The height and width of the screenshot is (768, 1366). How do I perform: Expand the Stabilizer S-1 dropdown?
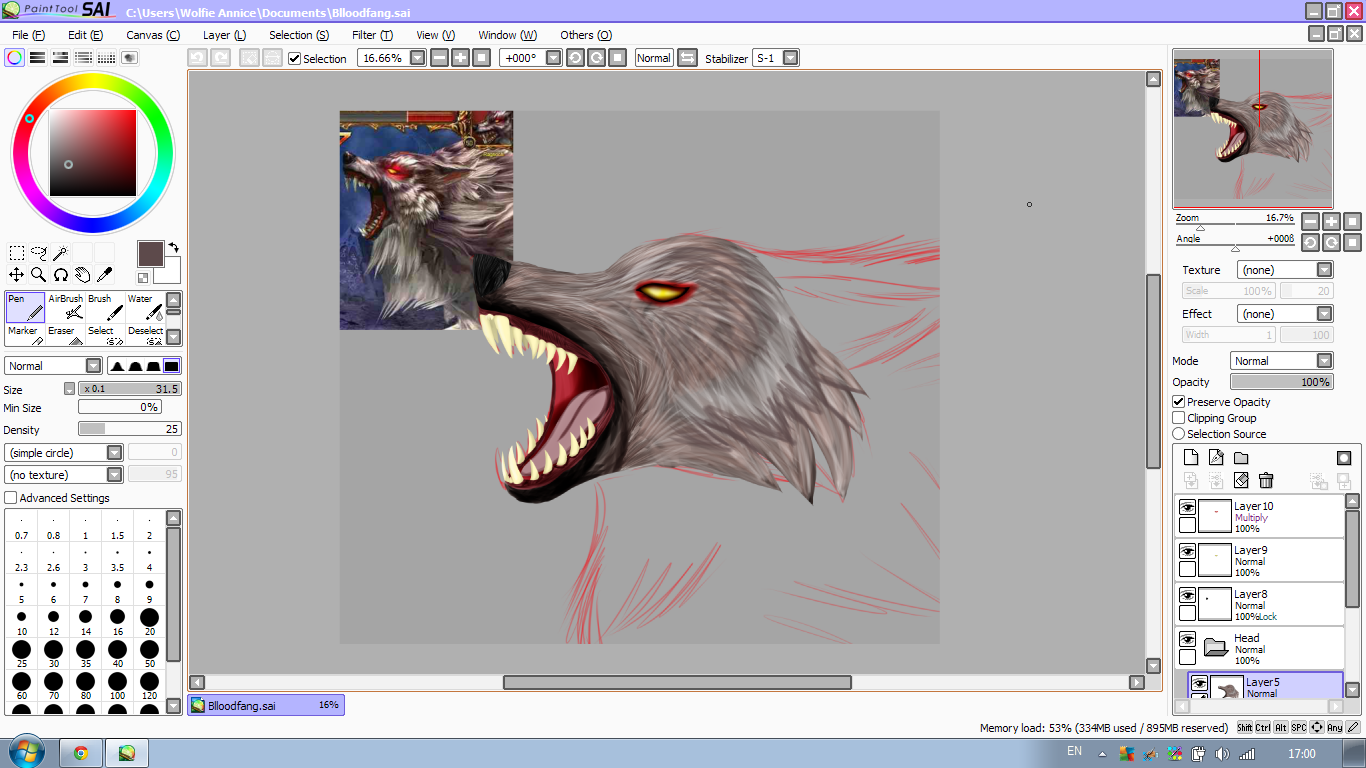tap(790, 58)
